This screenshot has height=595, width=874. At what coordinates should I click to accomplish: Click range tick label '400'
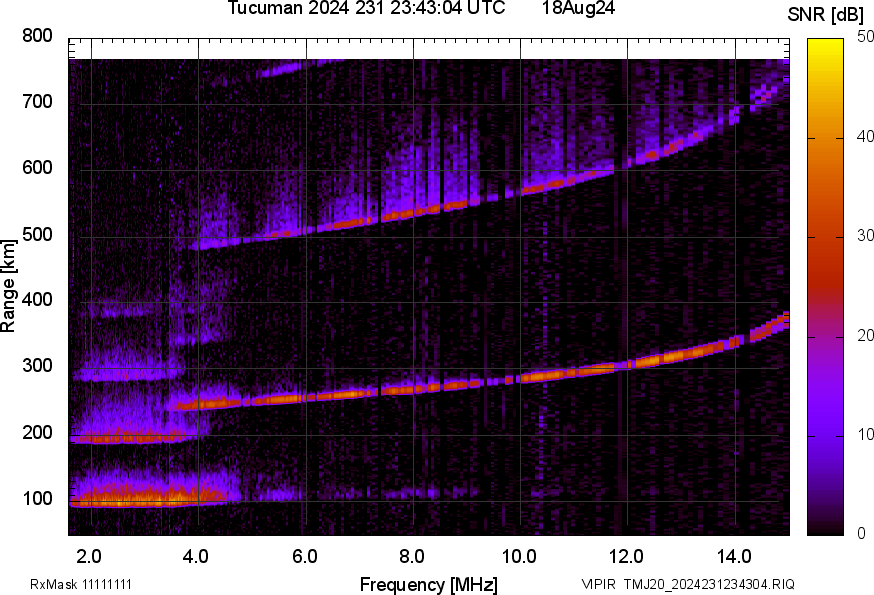pos(37,300)
